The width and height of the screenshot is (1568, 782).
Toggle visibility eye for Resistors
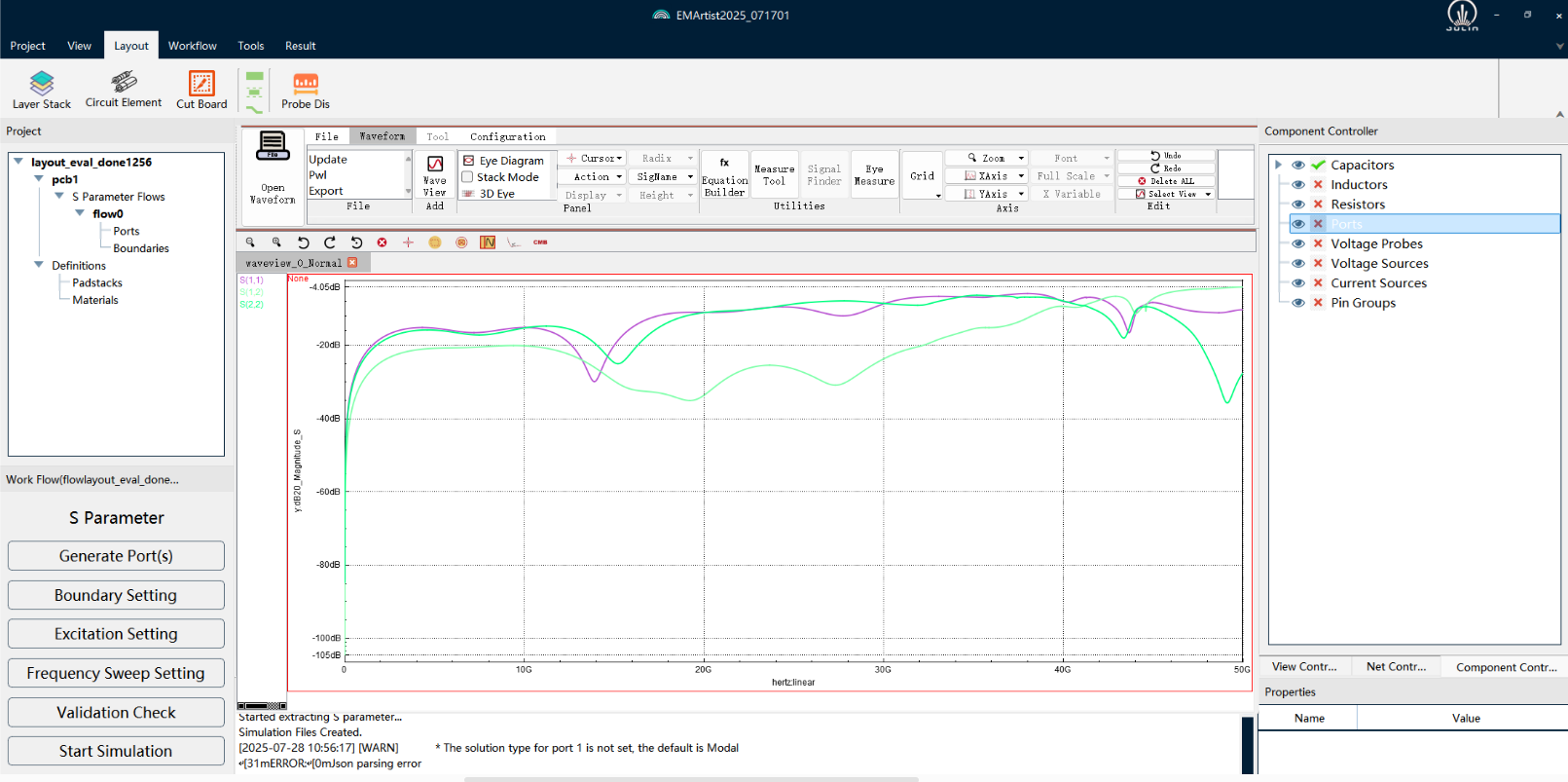[x=1297, y=205]
